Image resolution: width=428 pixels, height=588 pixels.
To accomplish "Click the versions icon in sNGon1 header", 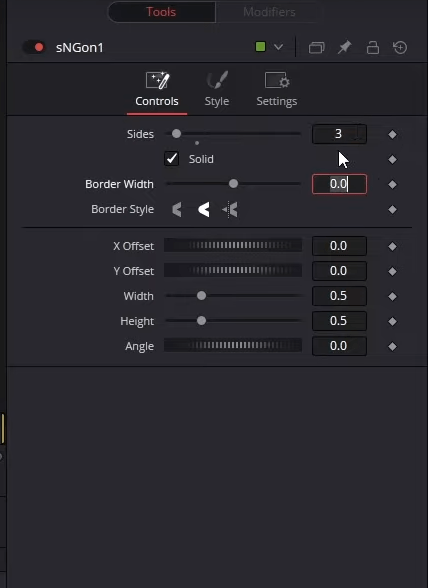I will 316,48.
